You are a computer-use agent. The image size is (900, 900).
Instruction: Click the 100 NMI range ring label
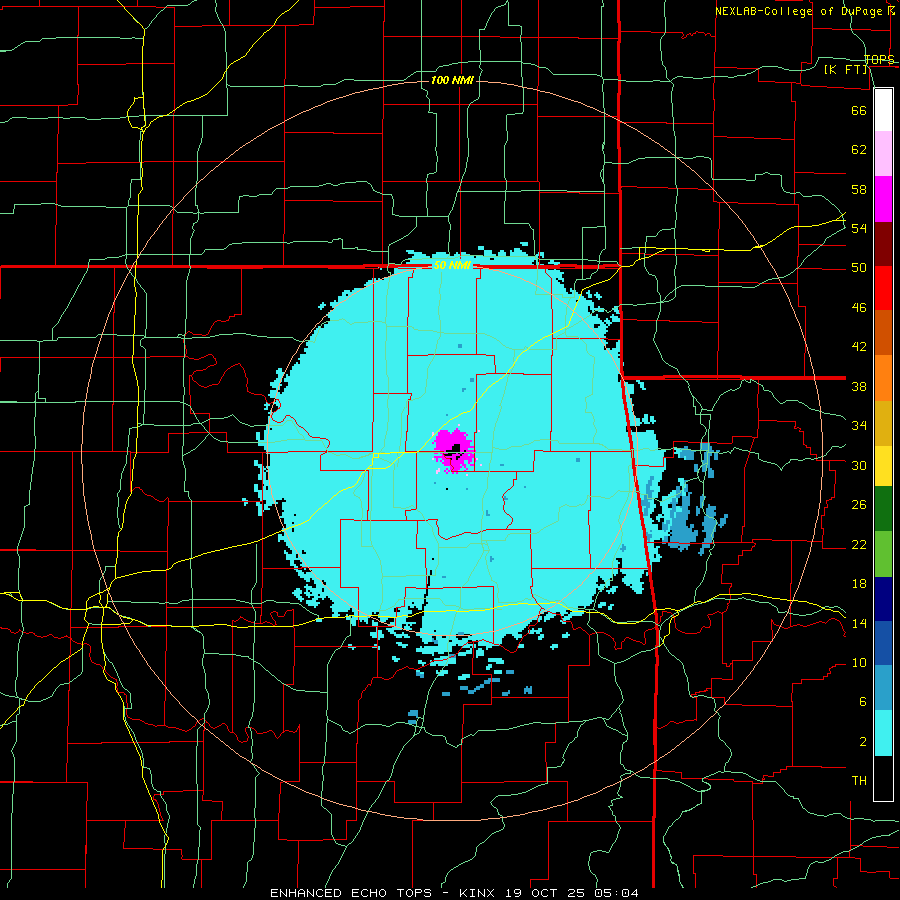click(452, 80)
